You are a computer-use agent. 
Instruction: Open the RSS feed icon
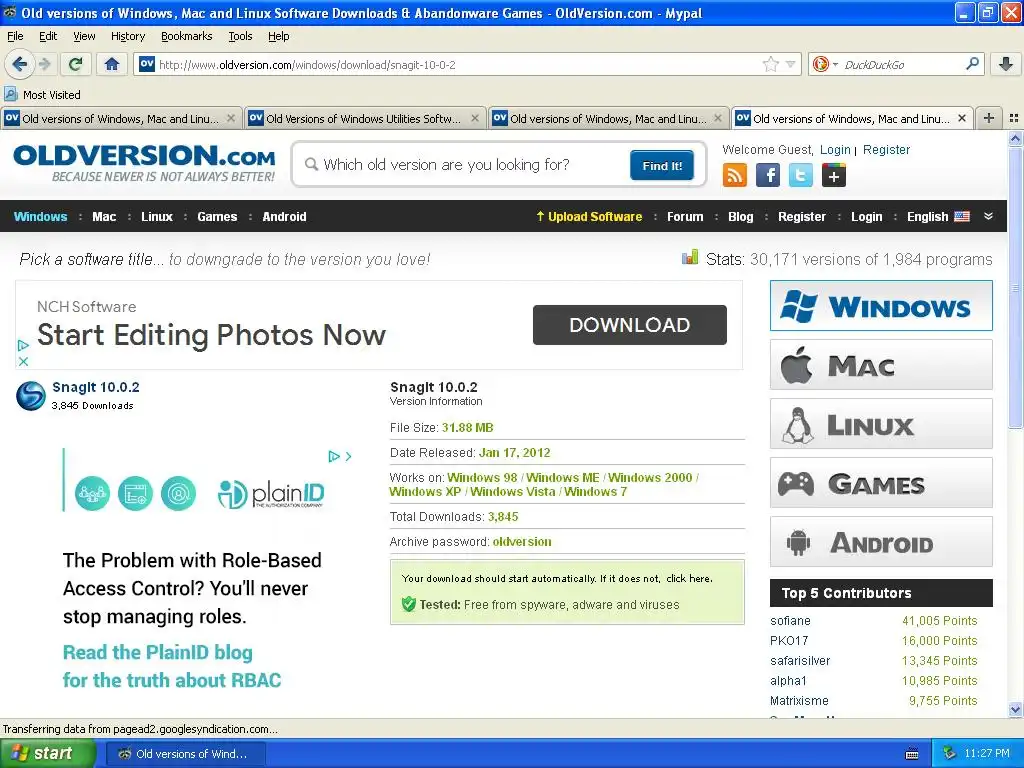[x=735, y=175]
